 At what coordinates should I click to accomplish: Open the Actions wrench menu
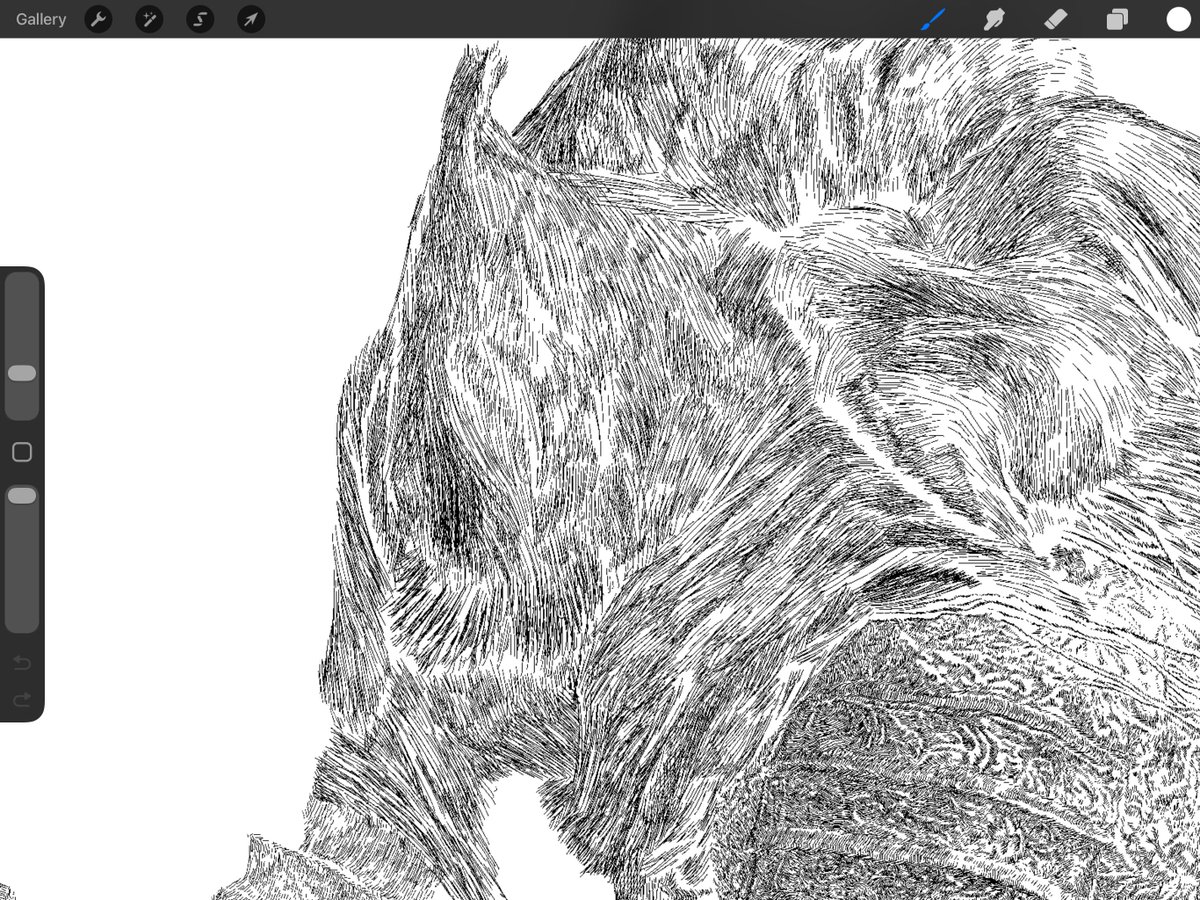coord(98,19)
